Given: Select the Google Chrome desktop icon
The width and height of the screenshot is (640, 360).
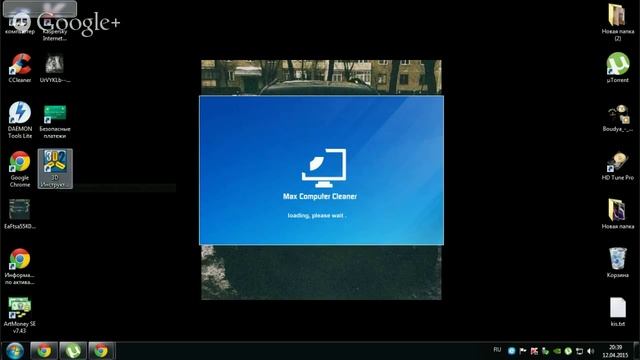Looking at the screenshot, I should pyautogui.click(x=20, y=169).
